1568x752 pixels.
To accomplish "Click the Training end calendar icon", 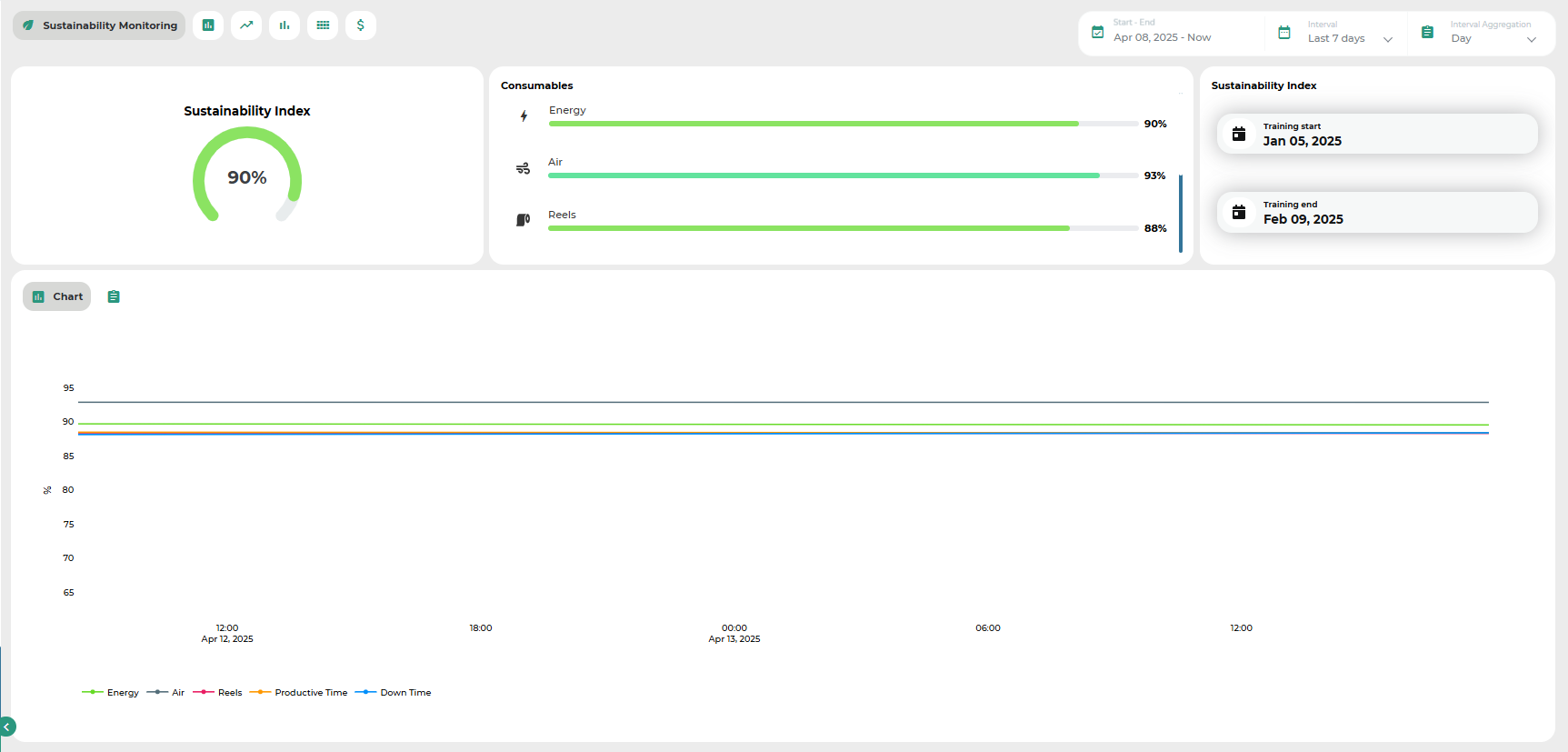I will click(x=1238, y=213).
